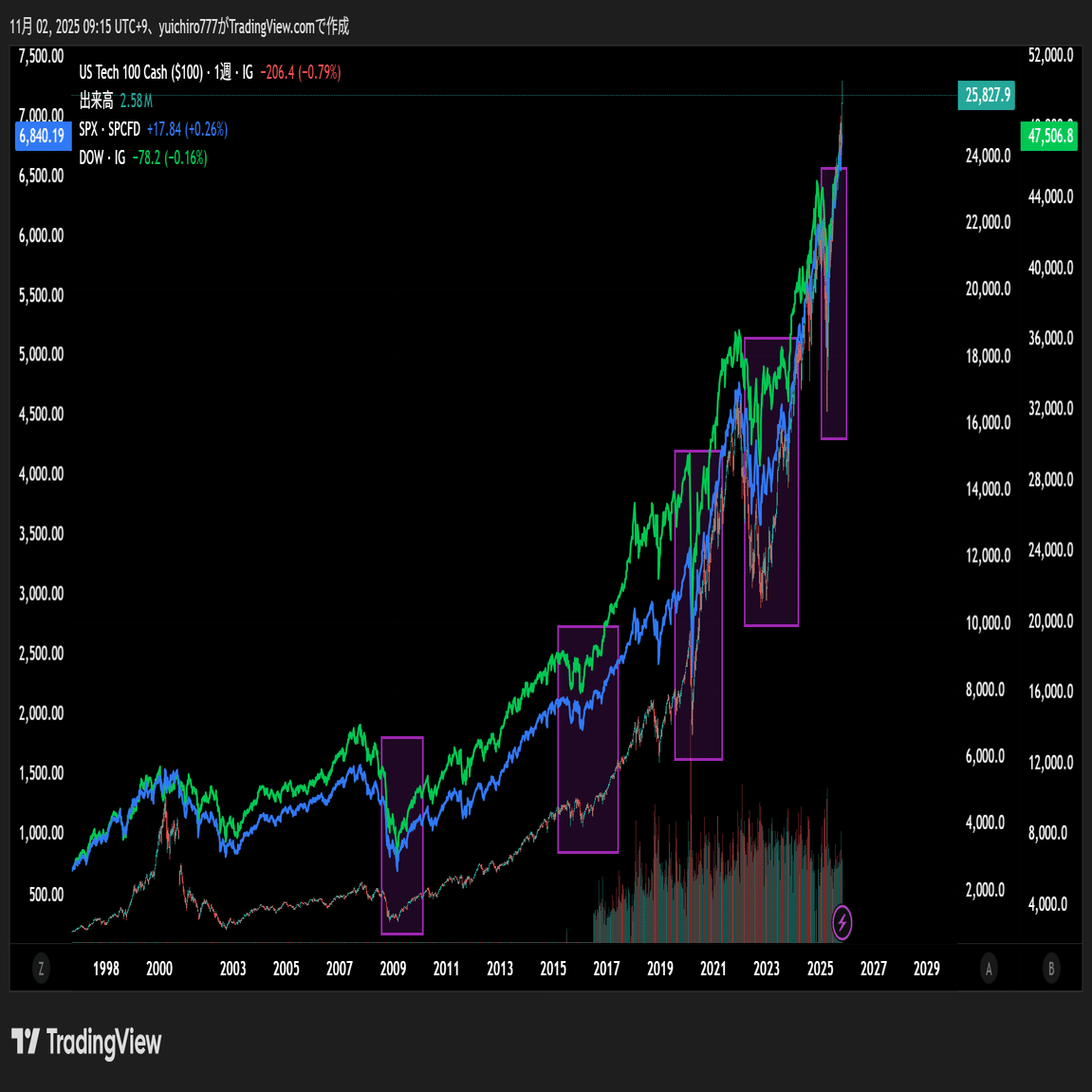Click the 1,500.00 price scale label

click(41, 773)
